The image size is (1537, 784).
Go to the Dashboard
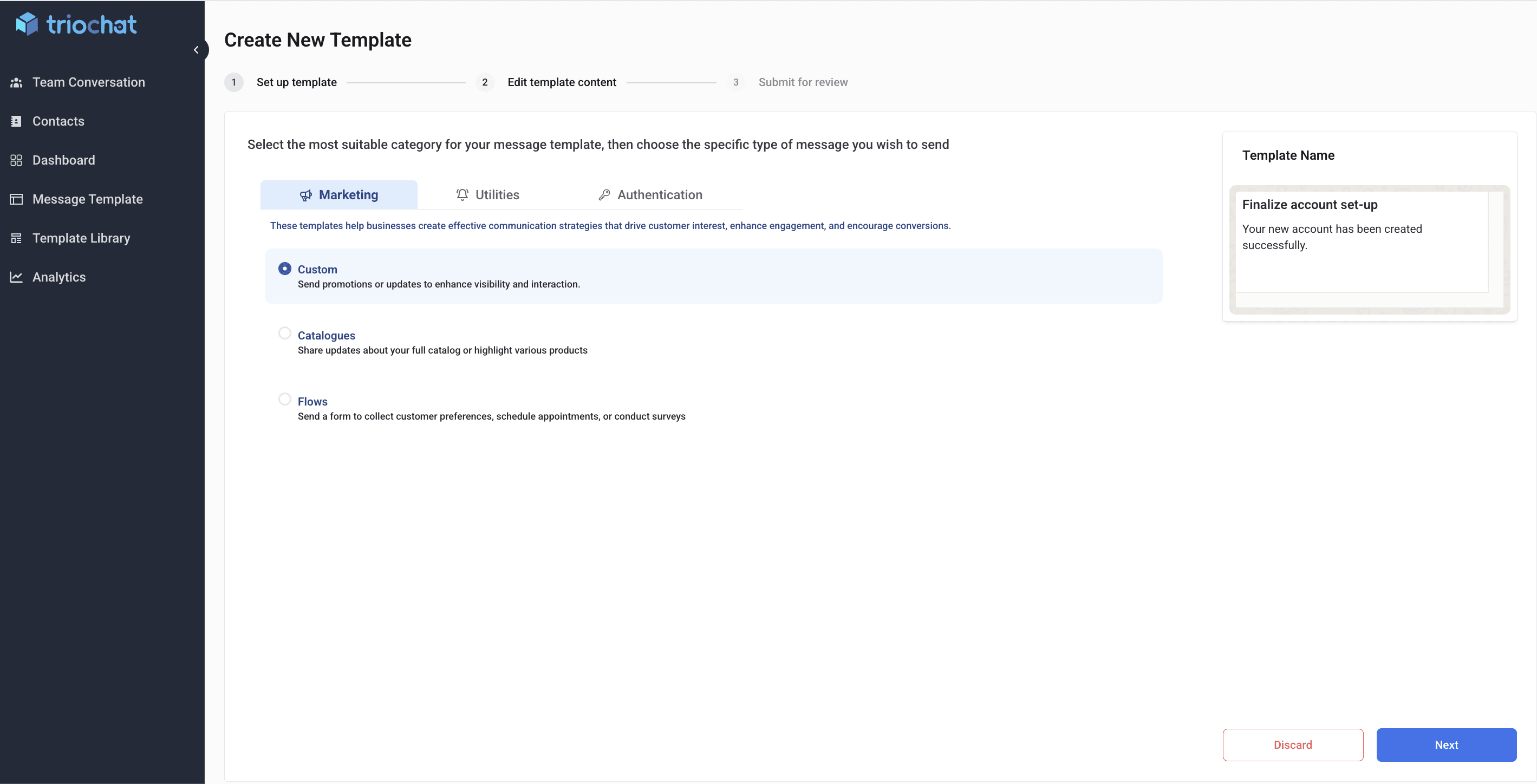coord(63,160)
